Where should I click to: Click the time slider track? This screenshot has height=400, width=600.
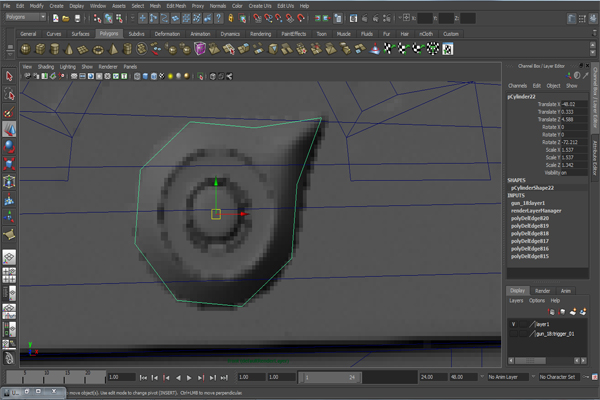[x=55, y=377]
